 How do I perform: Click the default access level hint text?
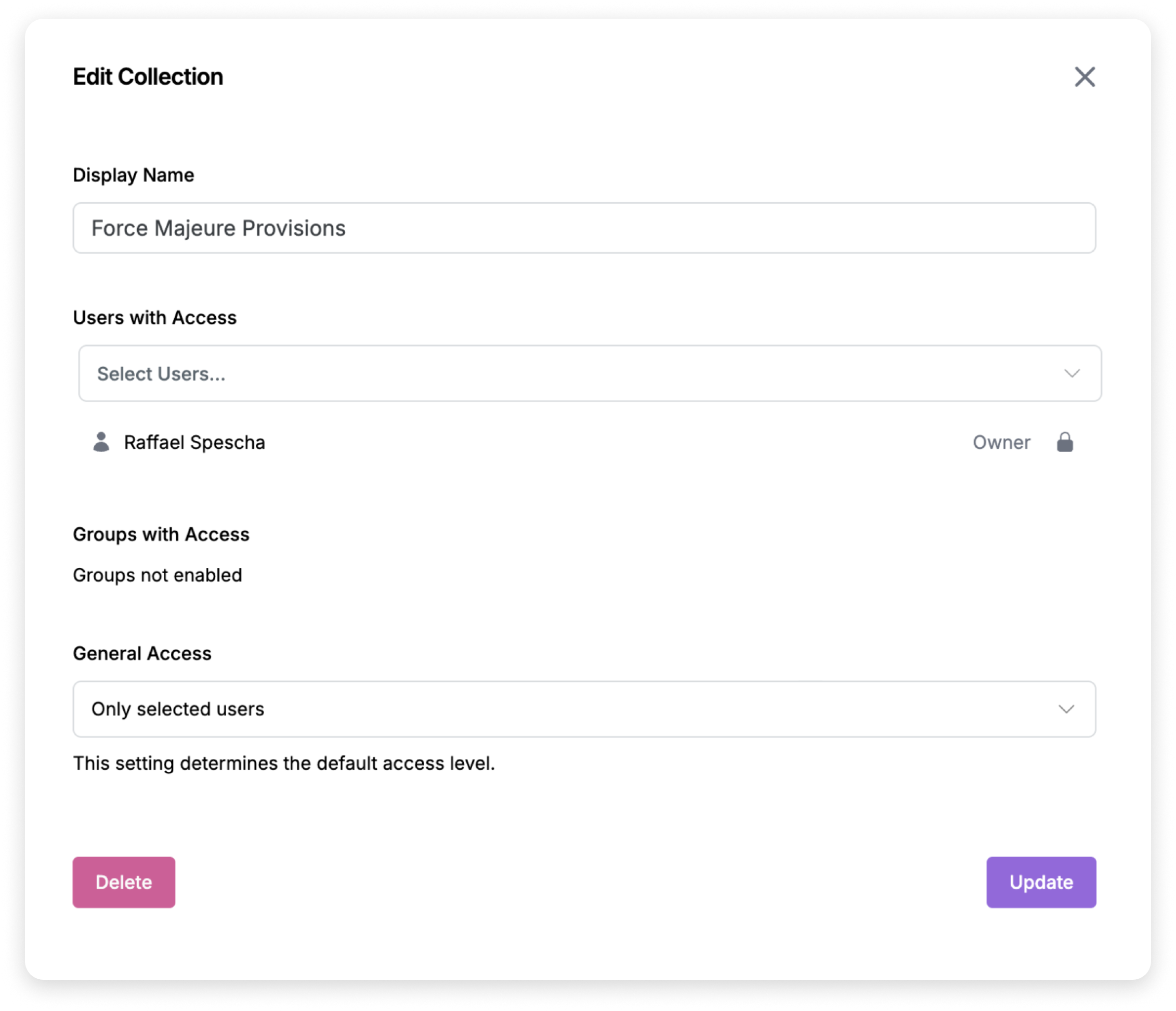tap(284, 763)
